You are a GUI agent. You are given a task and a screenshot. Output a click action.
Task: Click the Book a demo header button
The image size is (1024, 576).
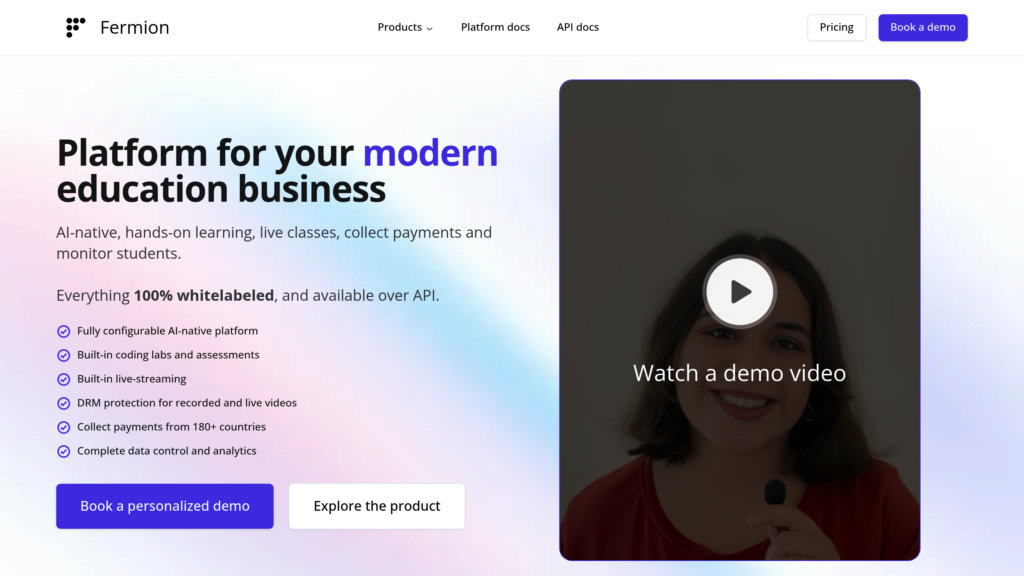(x=923, y=27)
